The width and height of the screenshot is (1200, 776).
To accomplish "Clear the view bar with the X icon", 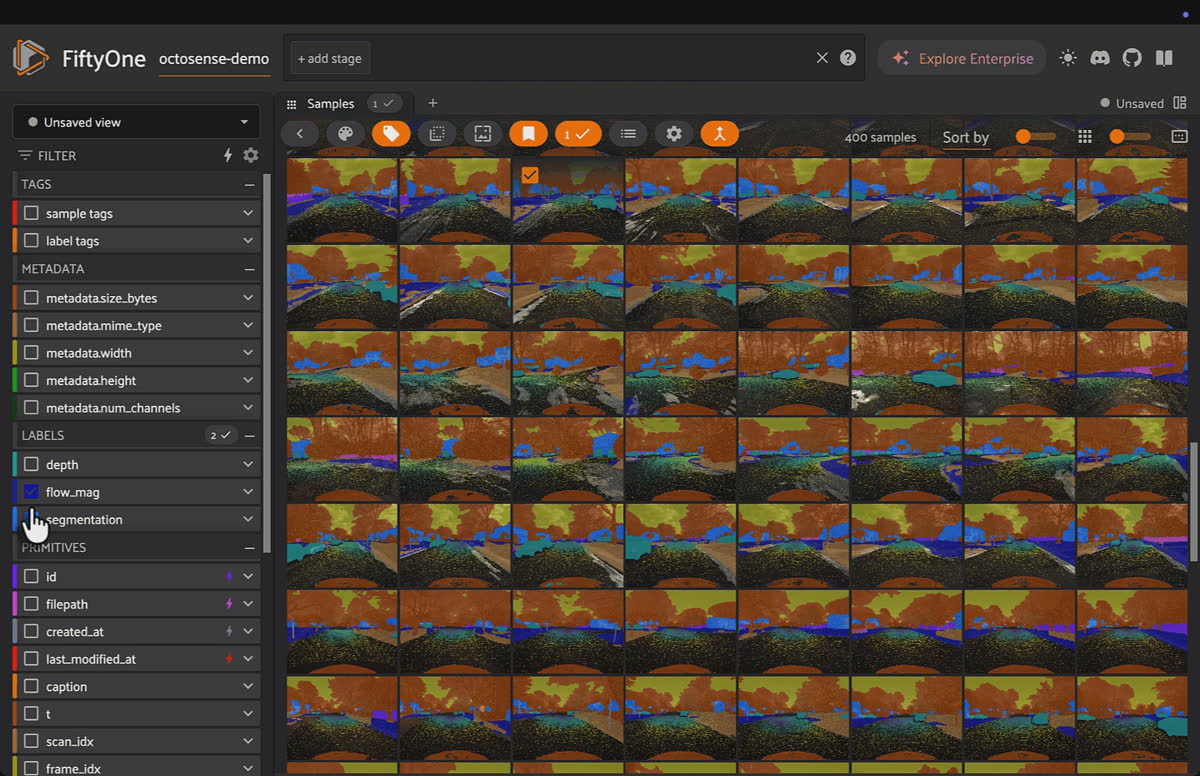I will coord(822,58).
